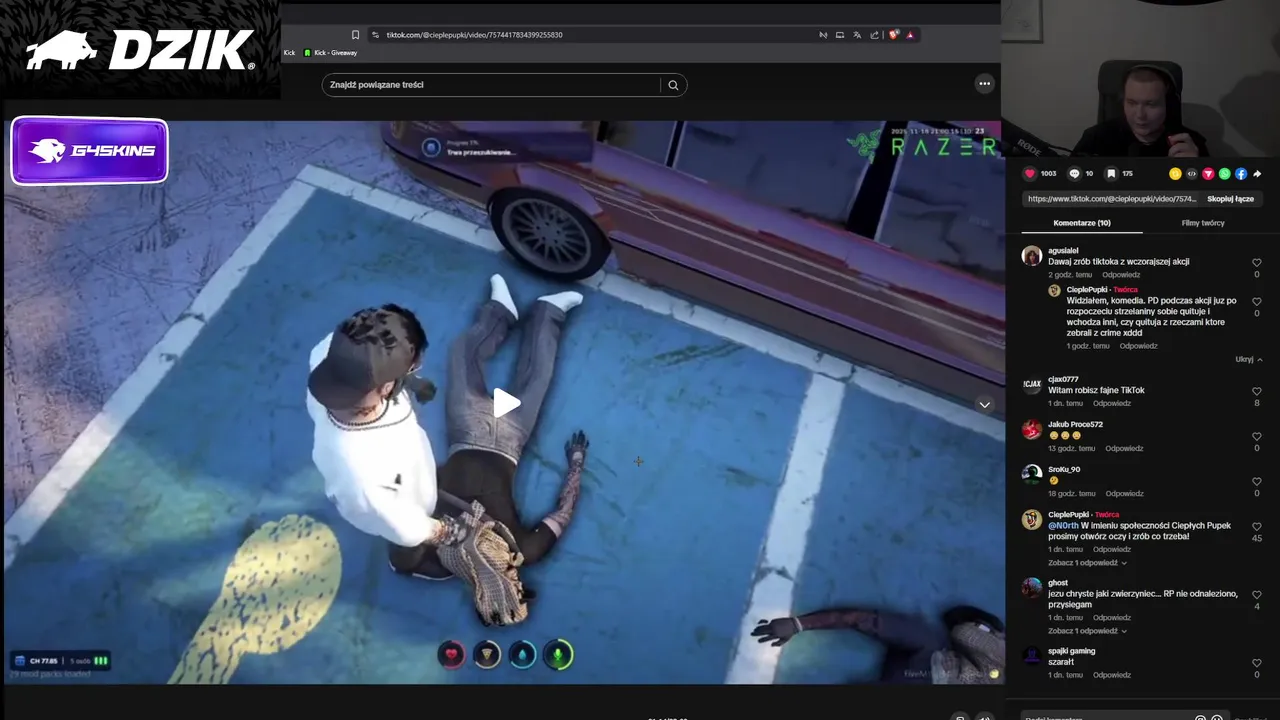Bookmark the video with 175 saves
1280x720 pixels.
tap(1111, 174)
